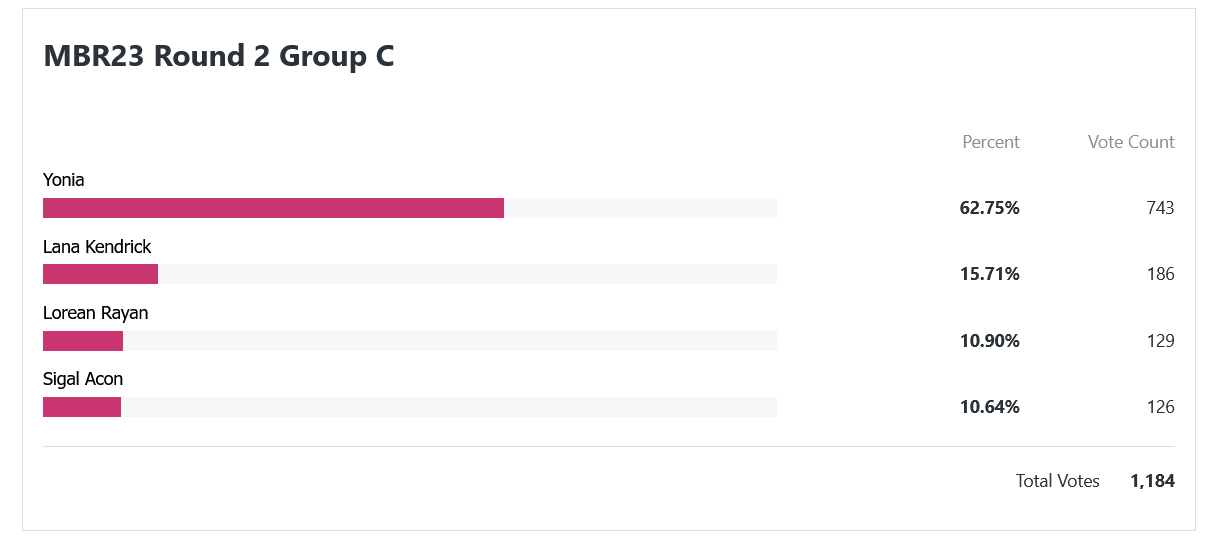This screenshot has width=1208, height=536.
Task: Click the MBR23 Round 2 Group C title
Action: pyautogui.click(x=219, y=56)
